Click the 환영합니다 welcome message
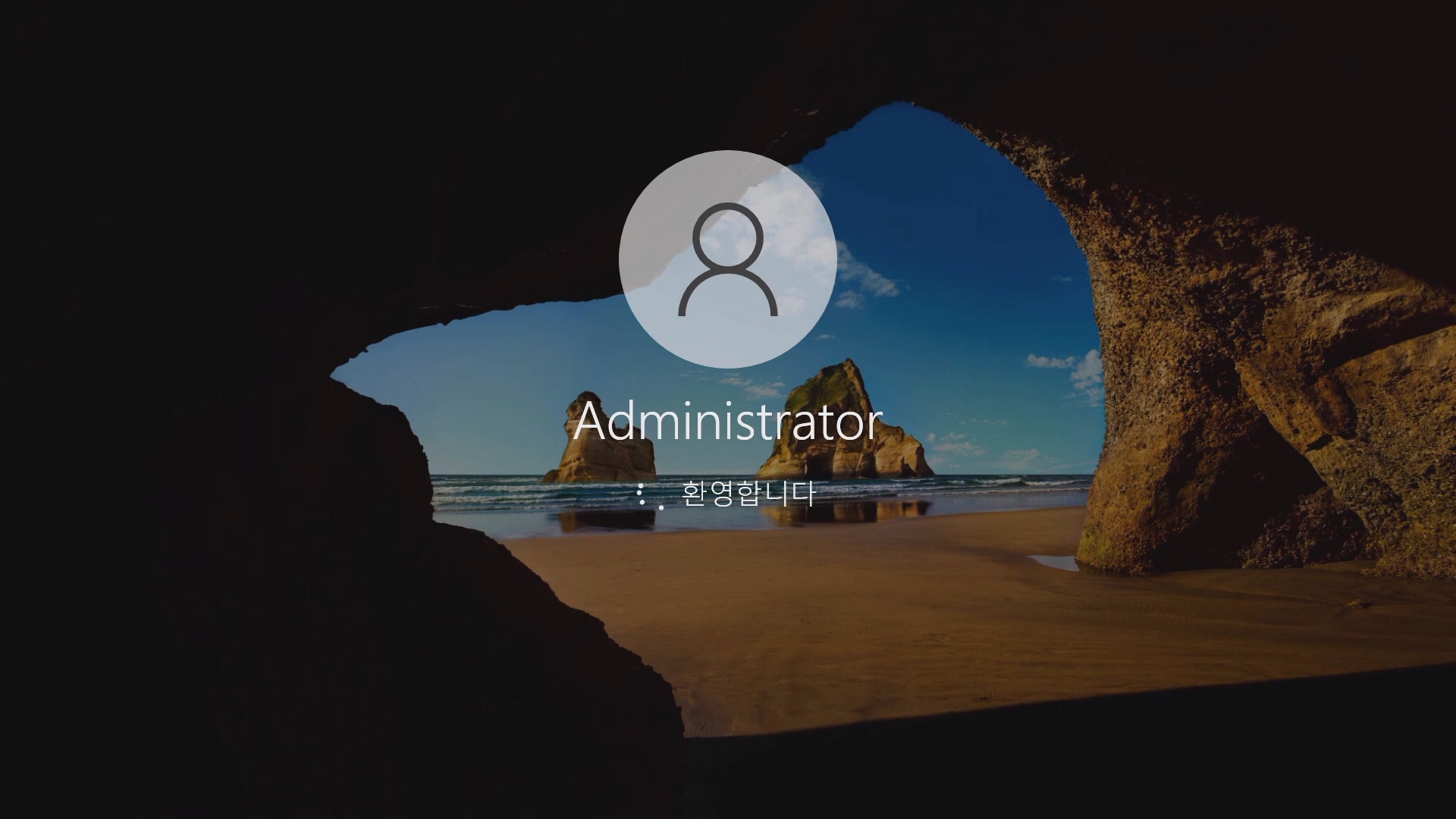The image size is (1456, 819). coord(748,494)
